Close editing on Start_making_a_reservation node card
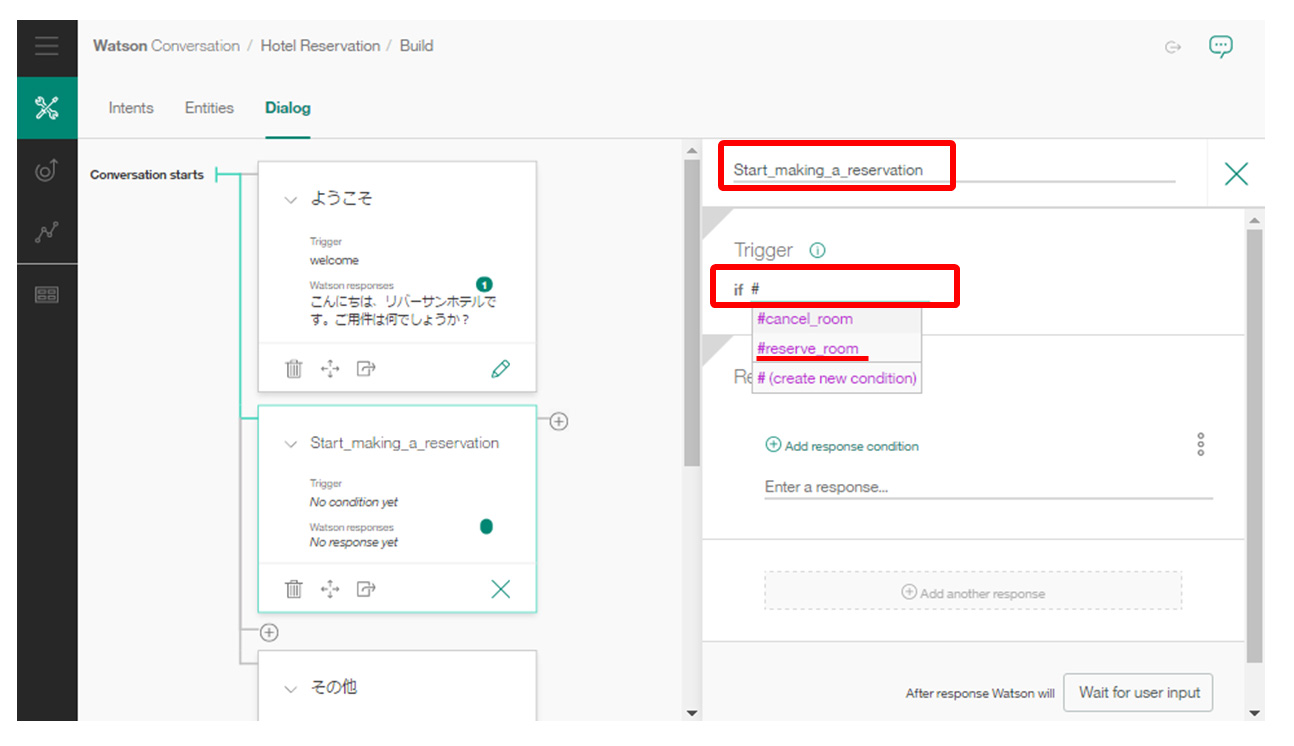The height and width of the screenshot is (746, 1294). pos(500,589)
